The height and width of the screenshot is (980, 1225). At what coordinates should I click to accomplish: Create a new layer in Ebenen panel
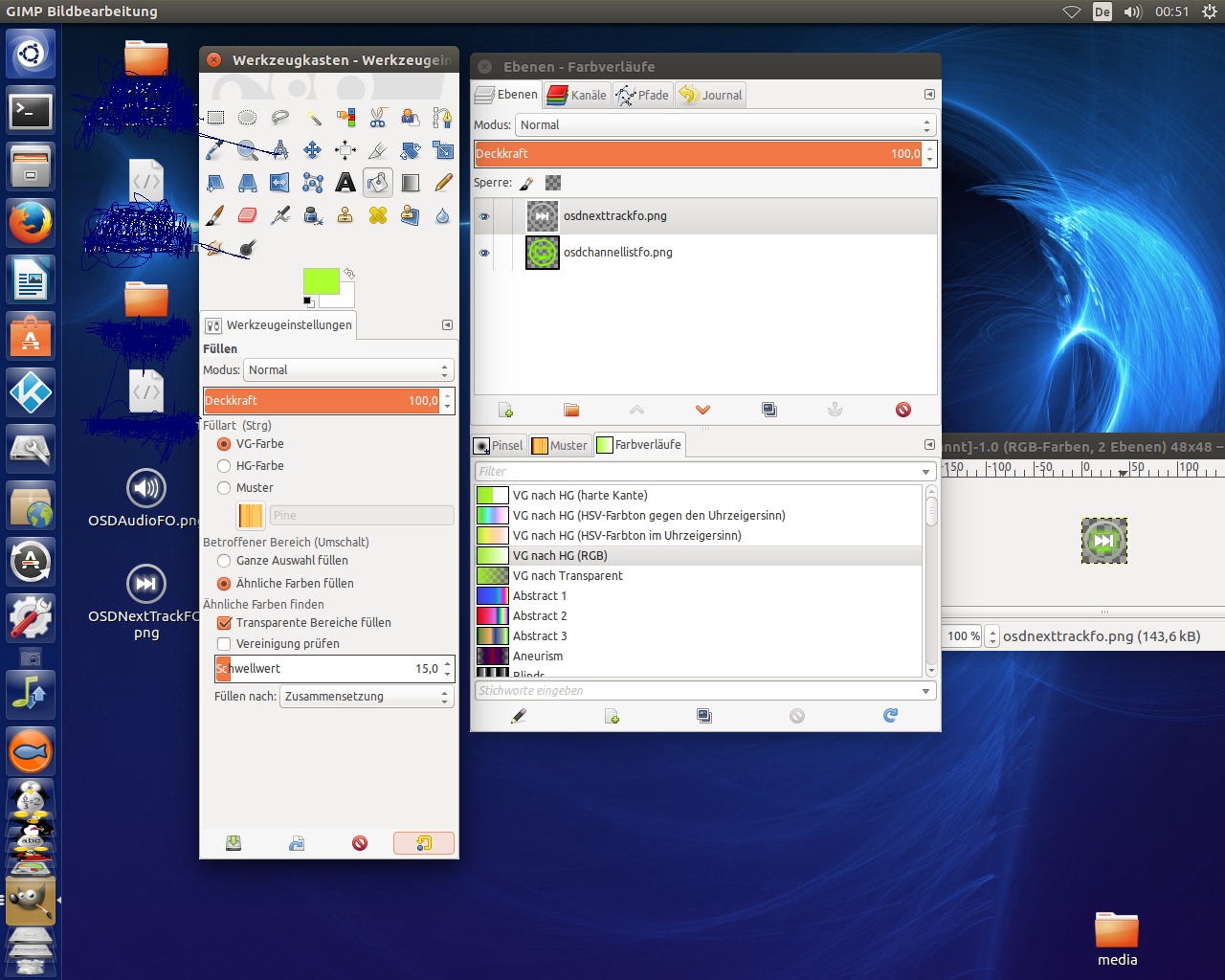pyautogui.click(x=506, y=410)
